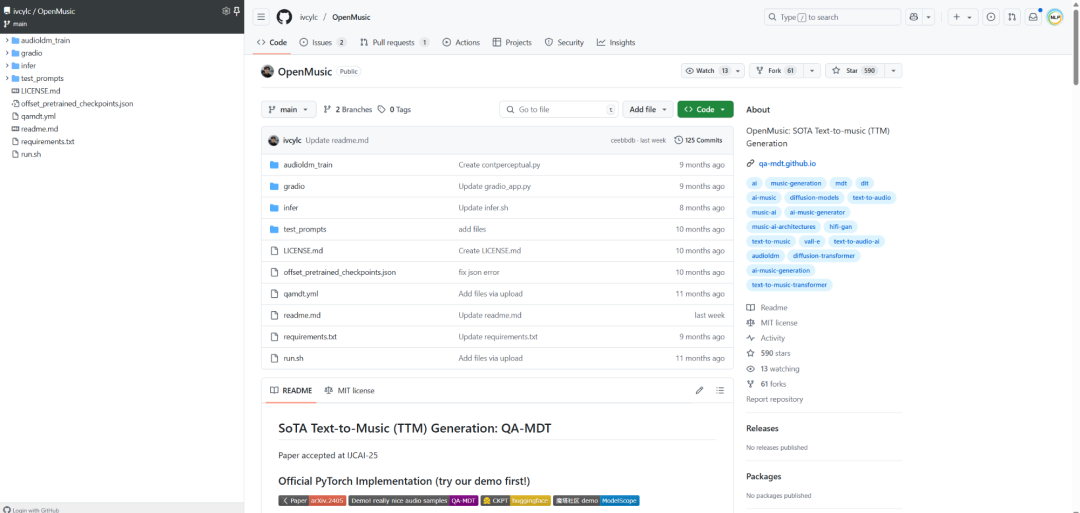The width and height of the screenshot is (1080, 513).
Task: Open the Add file dropdown
Action: (x=648, y=109)
